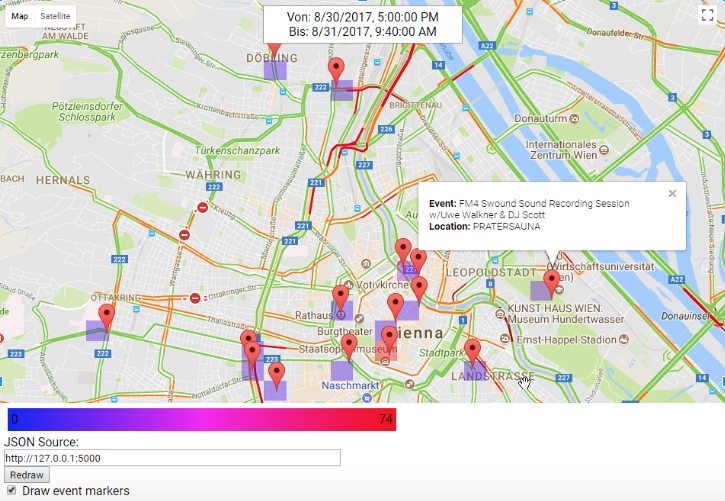Click the PRATERSAUNA location text

tap(506, 226)
